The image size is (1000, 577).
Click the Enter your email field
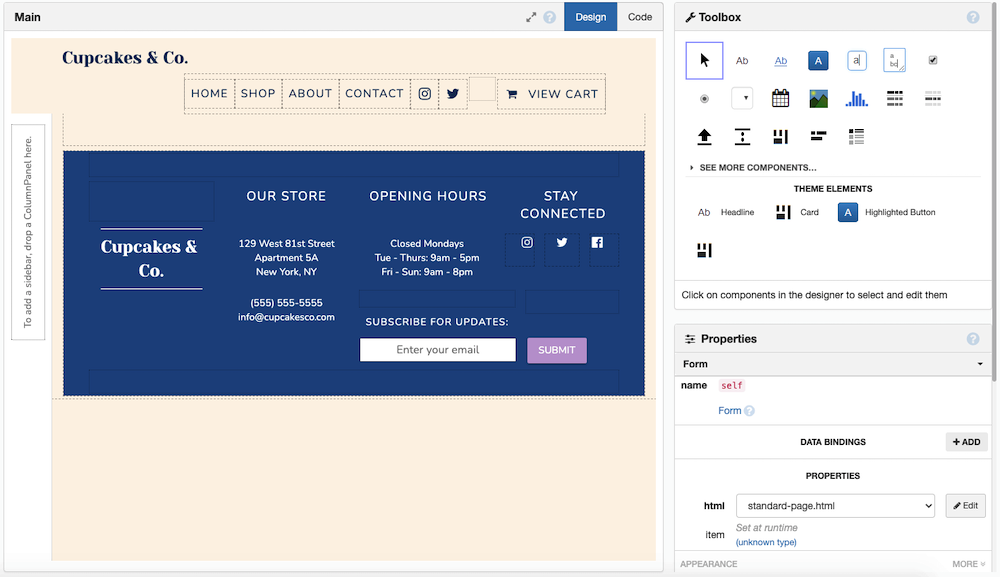(x=438, y=350)
